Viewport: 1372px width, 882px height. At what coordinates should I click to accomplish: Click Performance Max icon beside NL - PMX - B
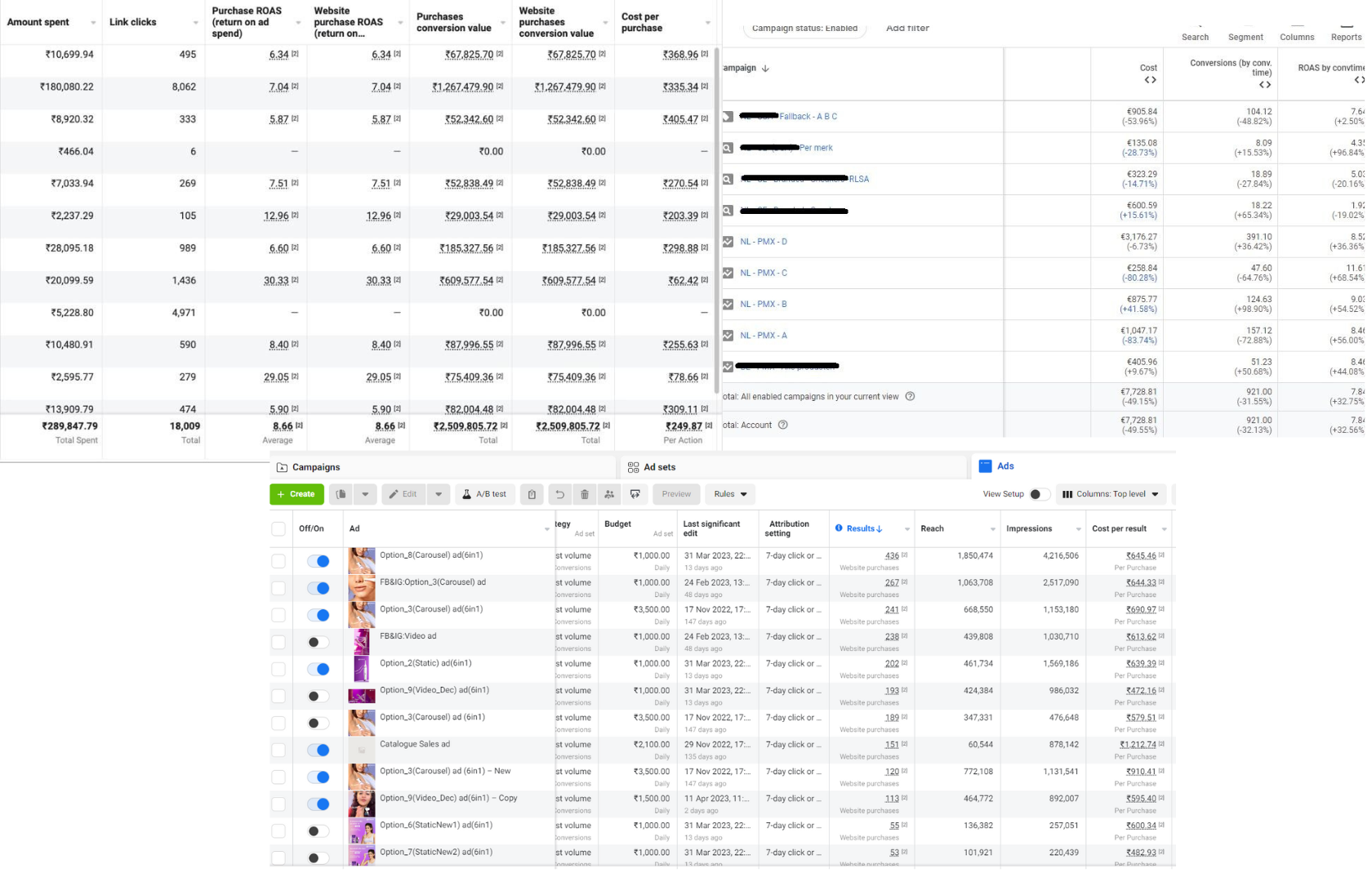click(x=728, y=304)
